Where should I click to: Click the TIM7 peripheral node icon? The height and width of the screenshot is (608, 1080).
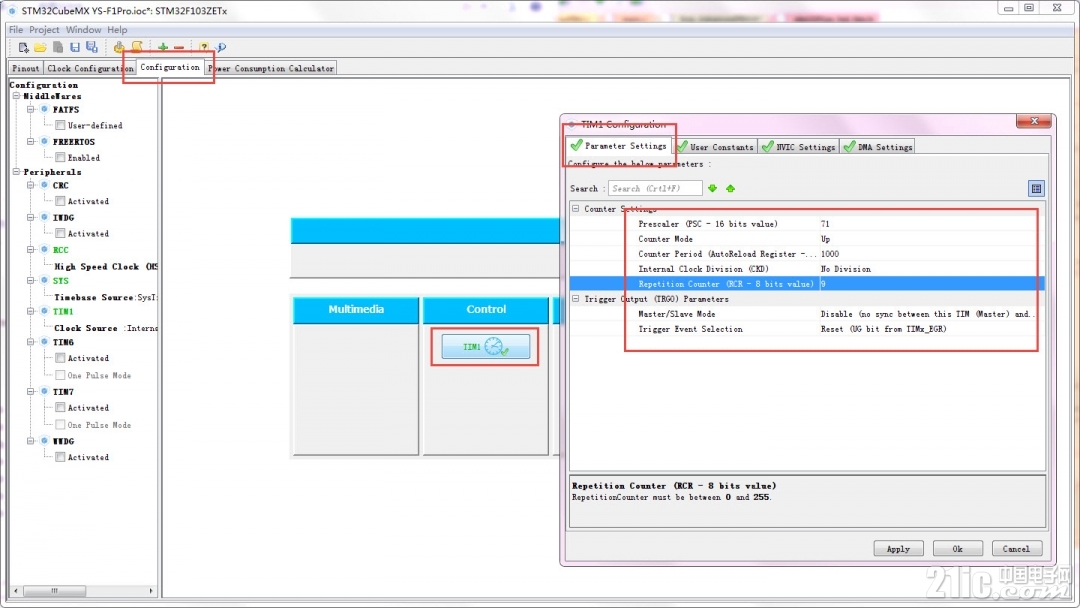click(x=44, y=392)
